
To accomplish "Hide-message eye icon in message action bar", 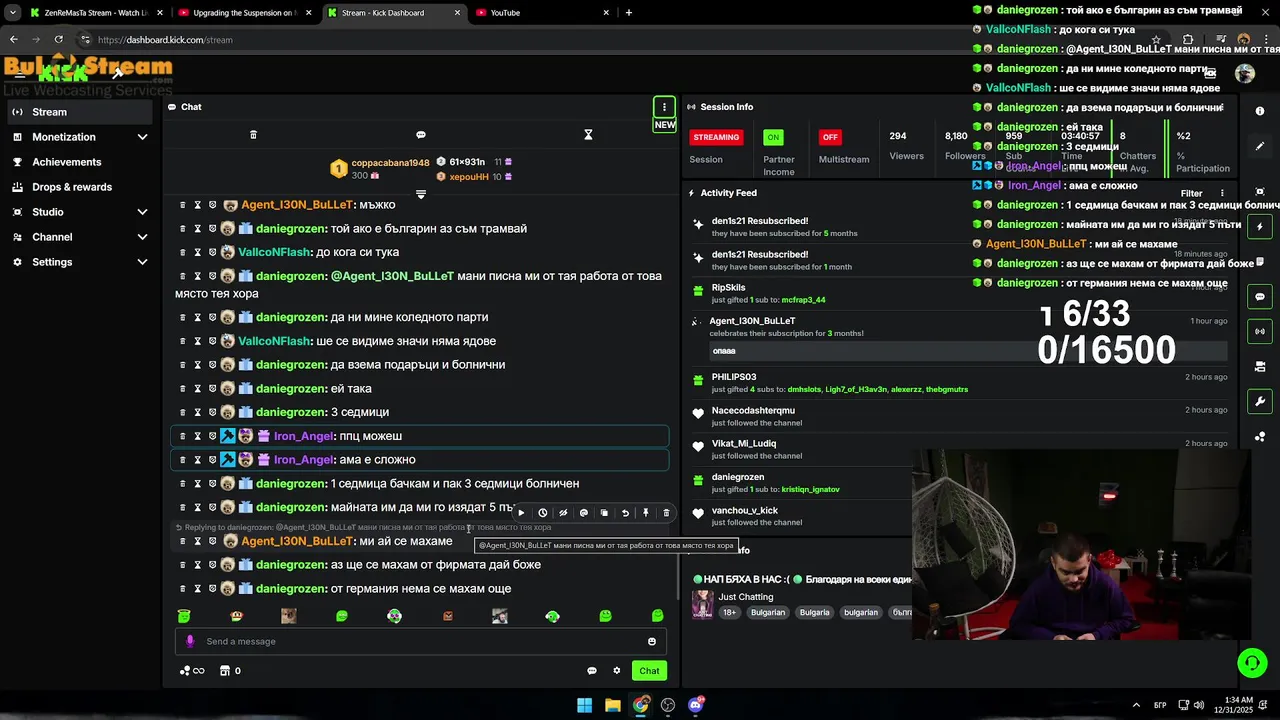I will click(x=563, y=513).
